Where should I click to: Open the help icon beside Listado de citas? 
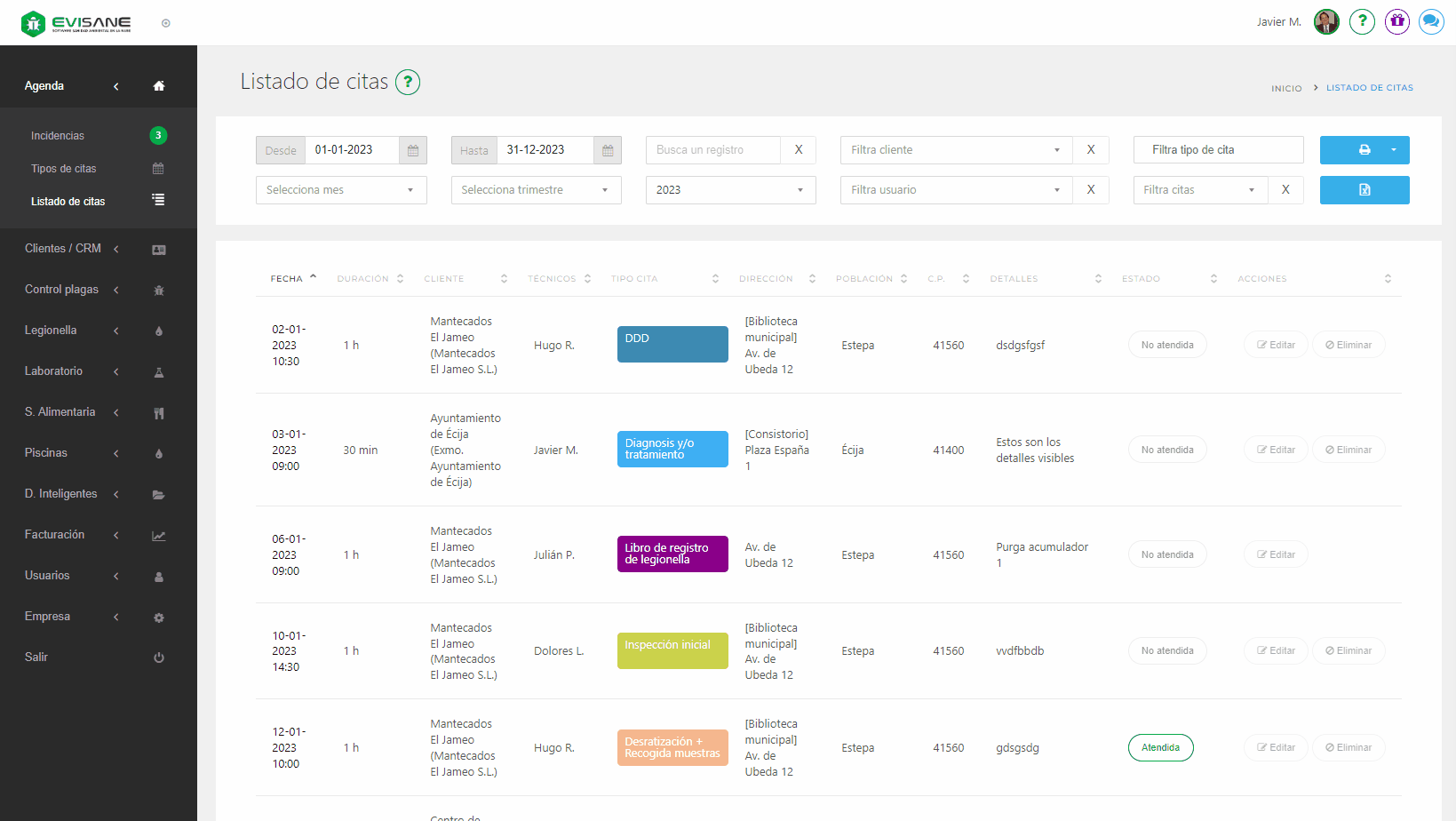coord(408,83)
